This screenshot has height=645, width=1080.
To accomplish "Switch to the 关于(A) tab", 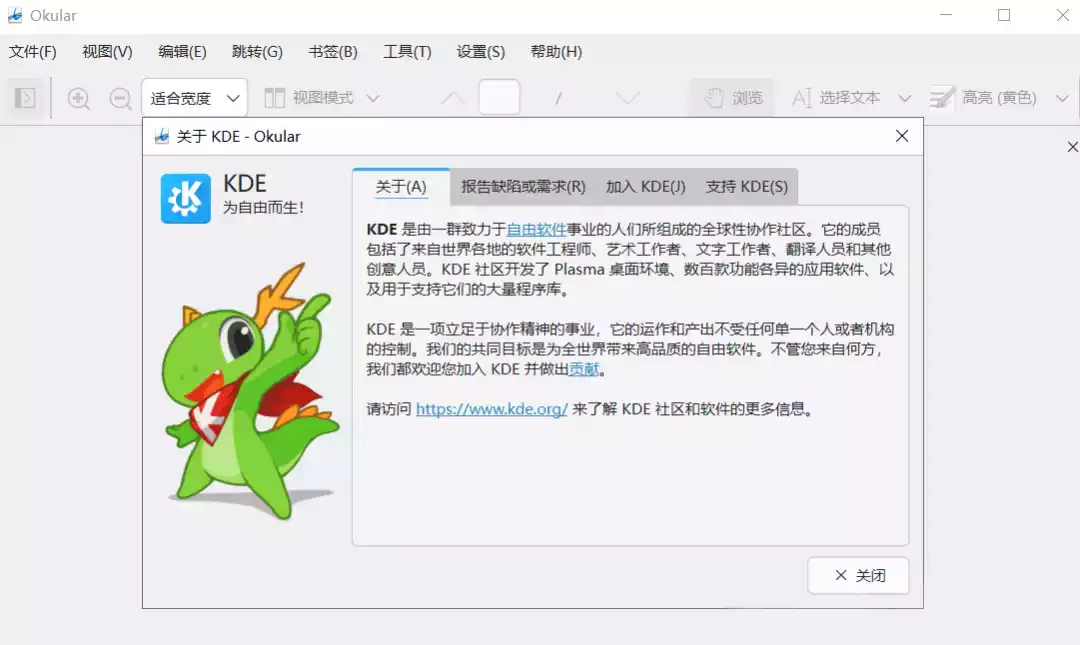I will 401,187.
